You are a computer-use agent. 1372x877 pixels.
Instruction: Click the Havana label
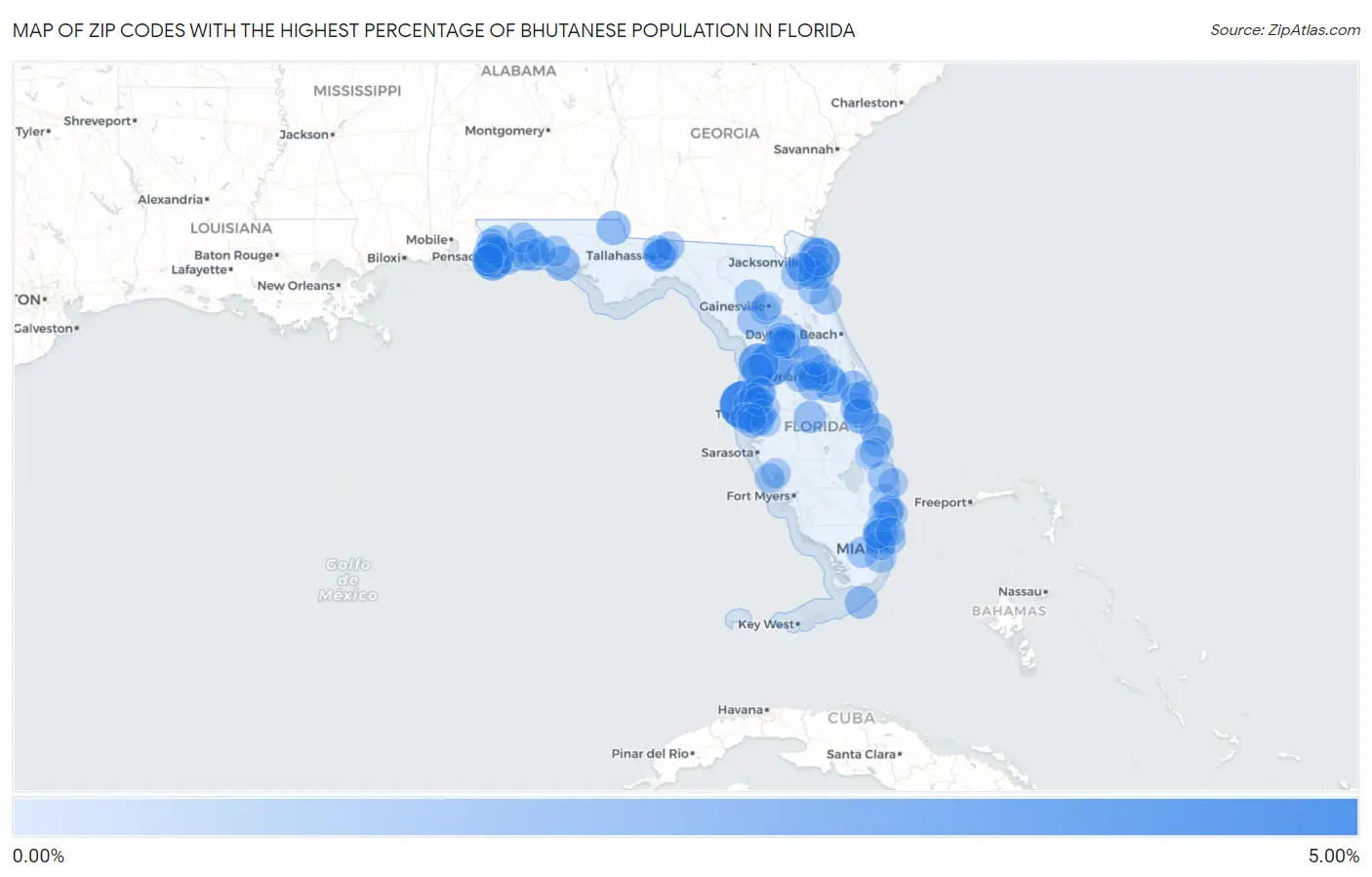point(743,710)
